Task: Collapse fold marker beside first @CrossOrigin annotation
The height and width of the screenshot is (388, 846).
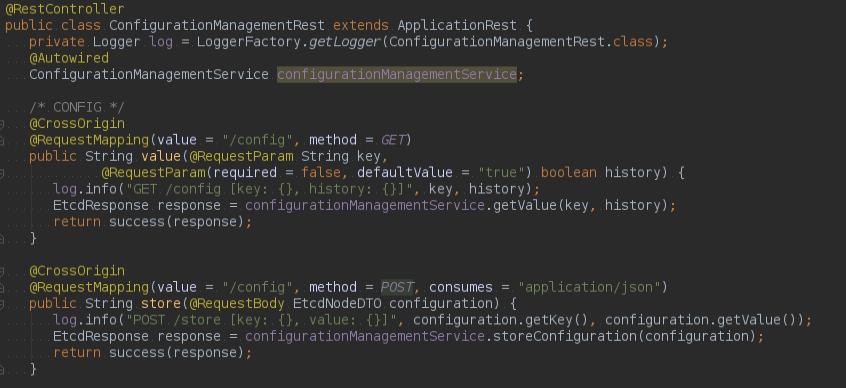Action: tap(2, 124)
